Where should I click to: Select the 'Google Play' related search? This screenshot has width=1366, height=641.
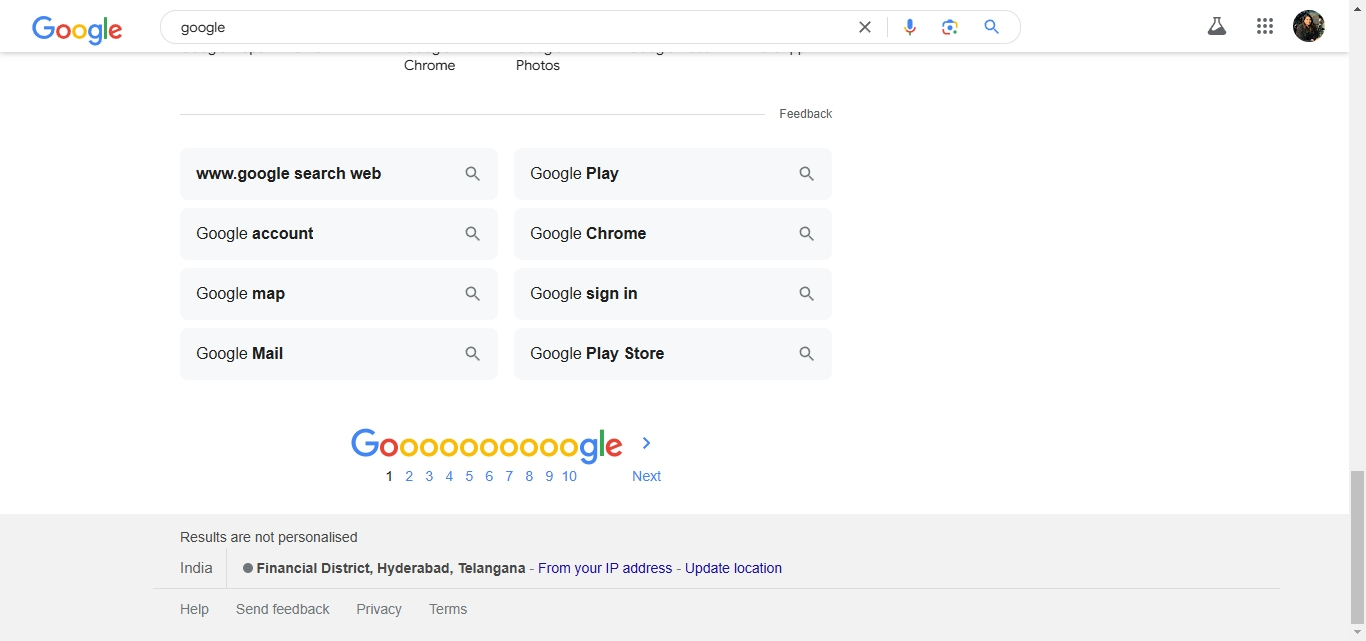pos(673,174)
